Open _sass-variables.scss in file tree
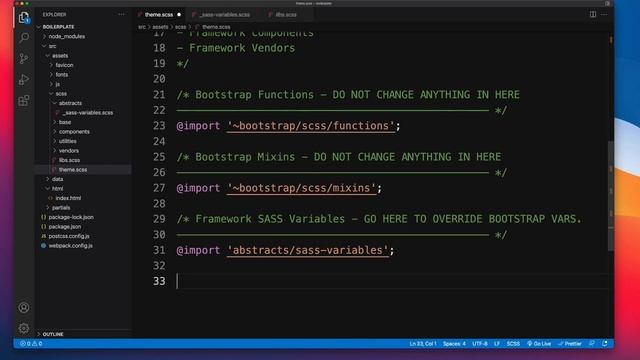 (x=88, y=113)
